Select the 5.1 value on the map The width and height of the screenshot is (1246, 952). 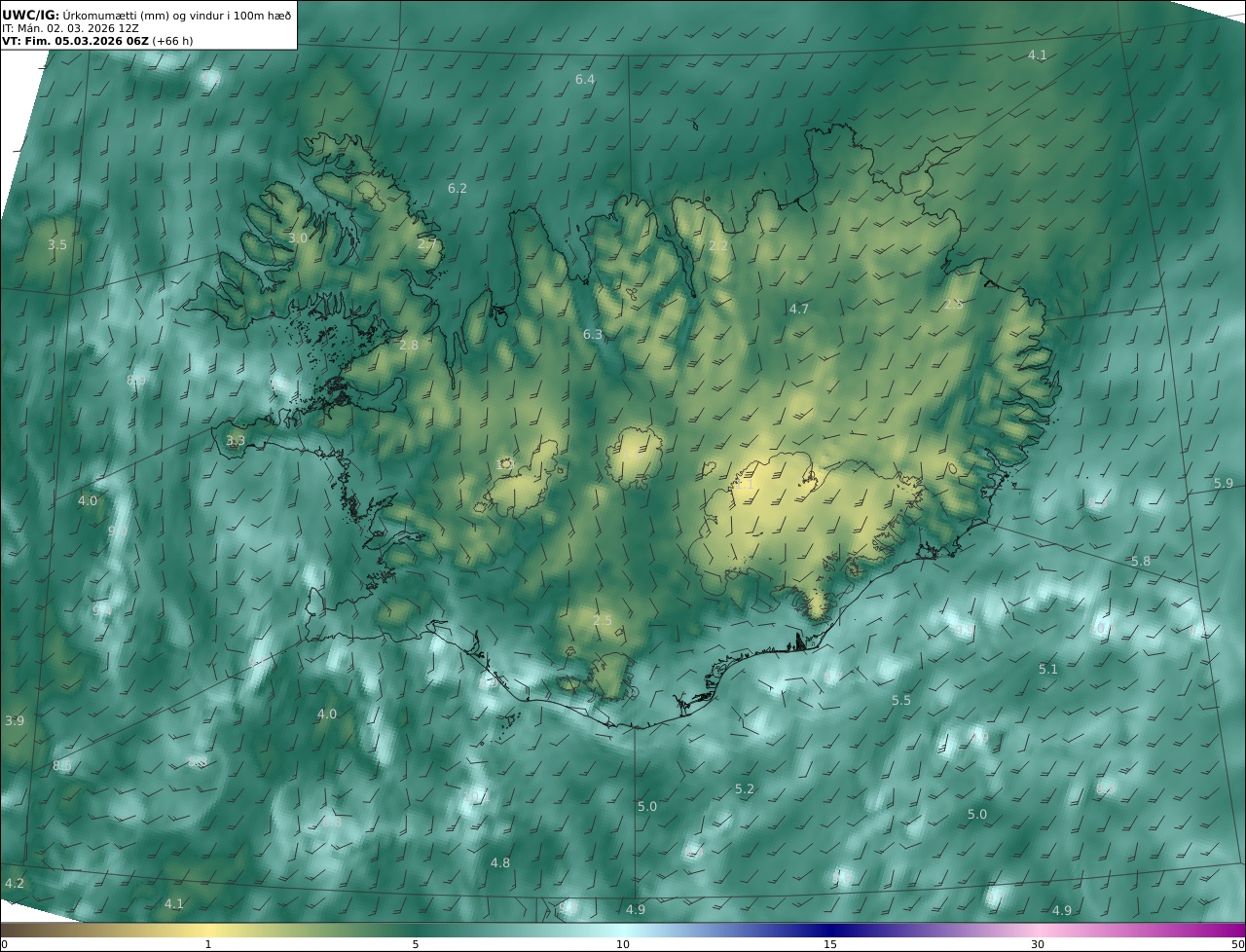[1047, 669]
